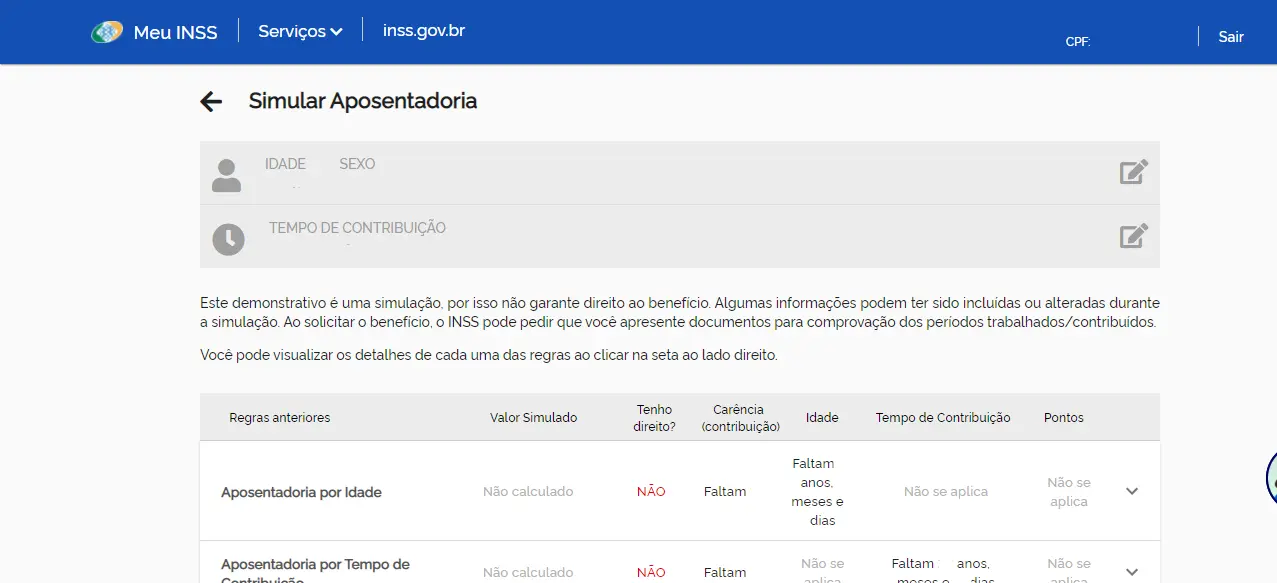This screenshot has width=1277, height=583.
Task: Click the Simular Aposentadoria page title
Action: [362, 101]
